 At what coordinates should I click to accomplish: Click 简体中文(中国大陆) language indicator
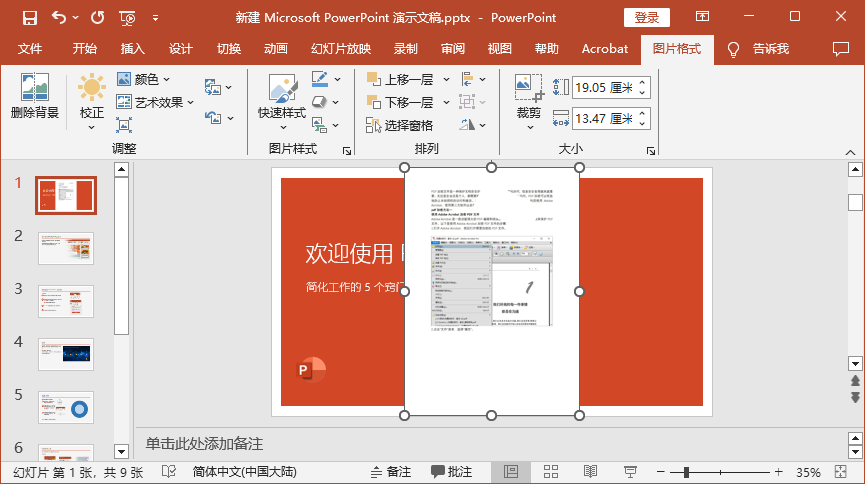(x=244, y=472)
